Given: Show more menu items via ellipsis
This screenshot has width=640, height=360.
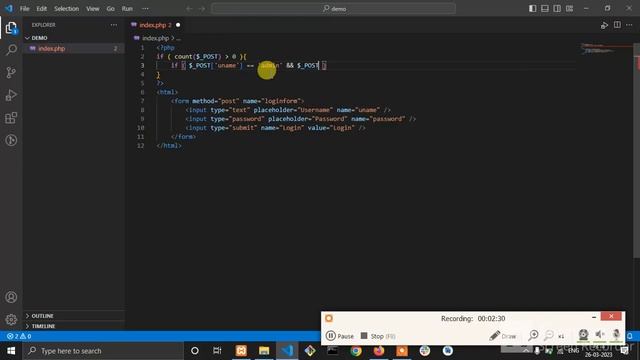Looking at the screenshot, I should point(145,9).
